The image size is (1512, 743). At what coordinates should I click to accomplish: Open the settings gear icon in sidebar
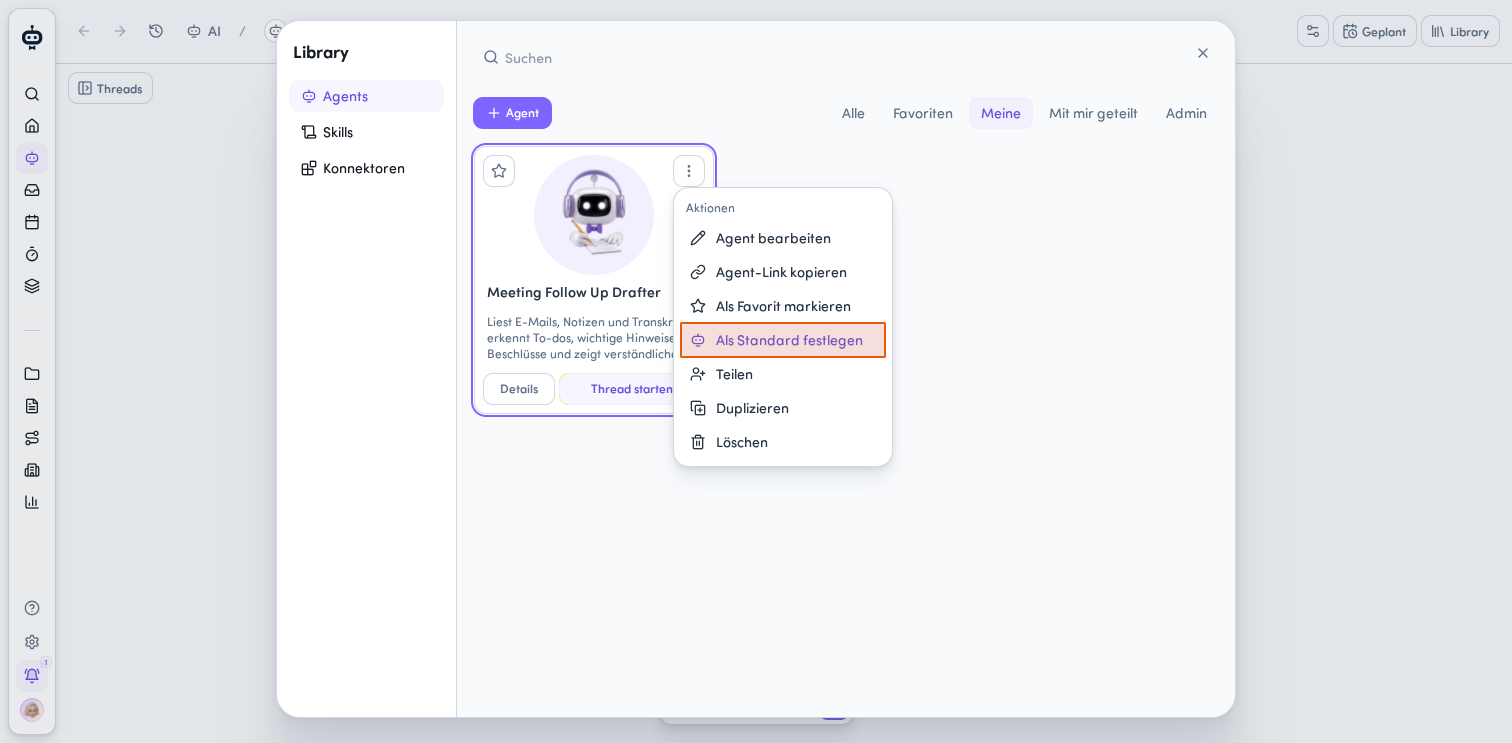[32, 642]
